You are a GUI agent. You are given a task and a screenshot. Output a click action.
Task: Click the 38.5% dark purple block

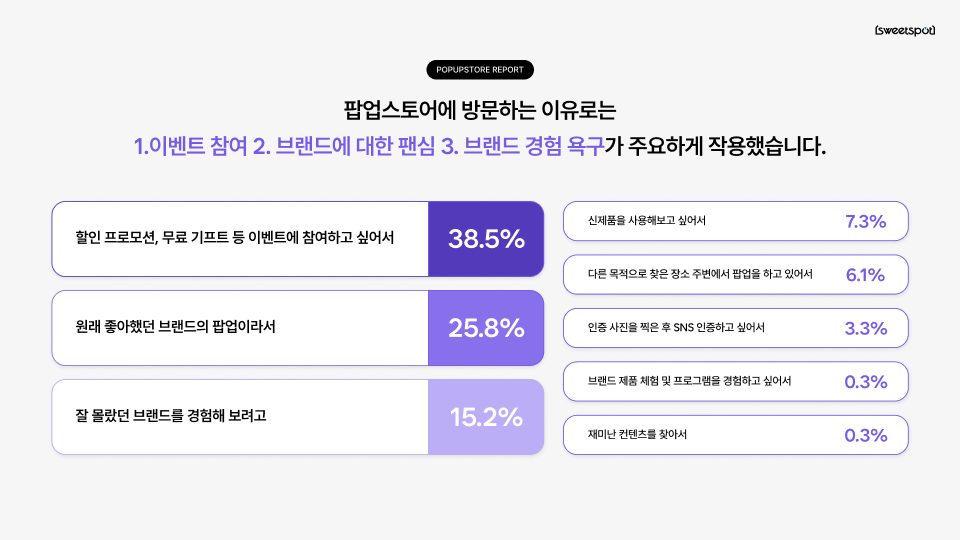[x=486, y=239]
